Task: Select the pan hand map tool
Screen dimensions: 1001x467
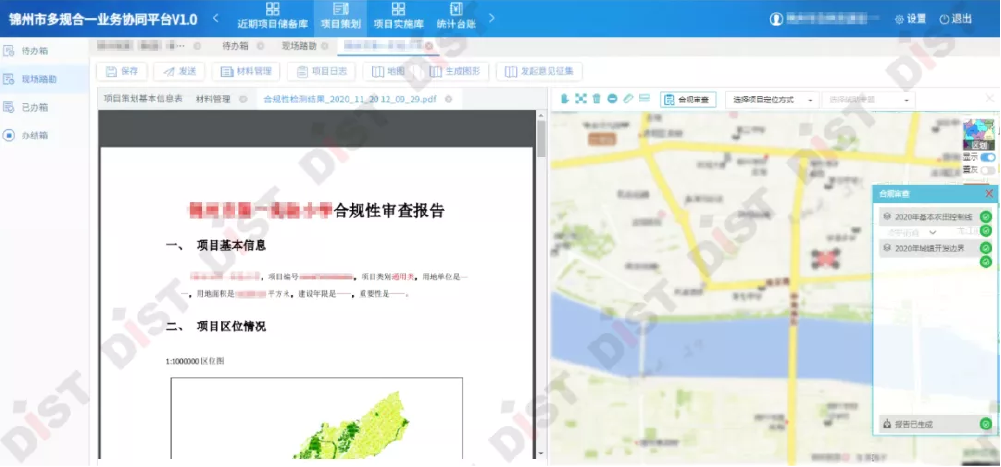Action: coord(564,99)
